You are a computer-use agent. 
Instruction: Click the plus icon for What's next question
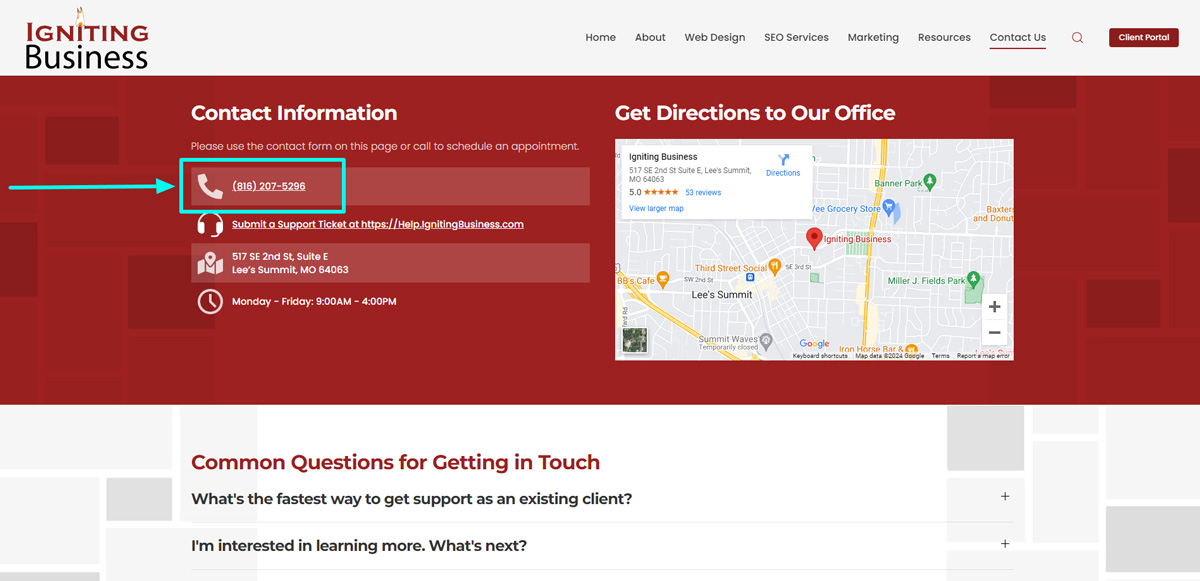[x=1005, y=544]
